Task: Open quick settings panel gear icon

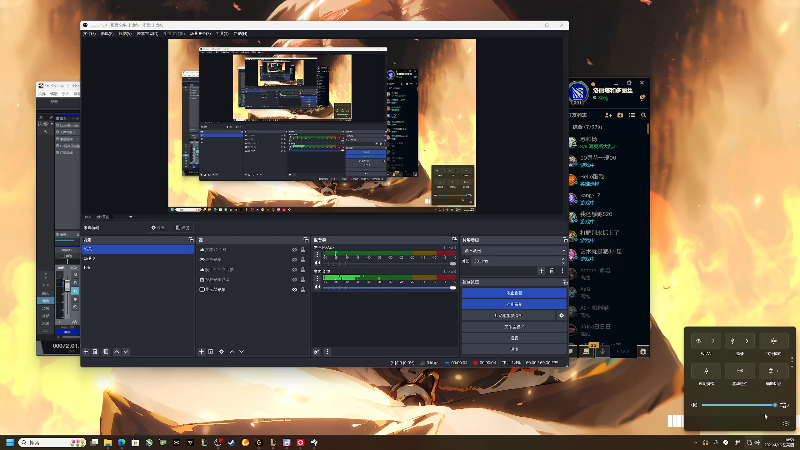Action: 786,423
